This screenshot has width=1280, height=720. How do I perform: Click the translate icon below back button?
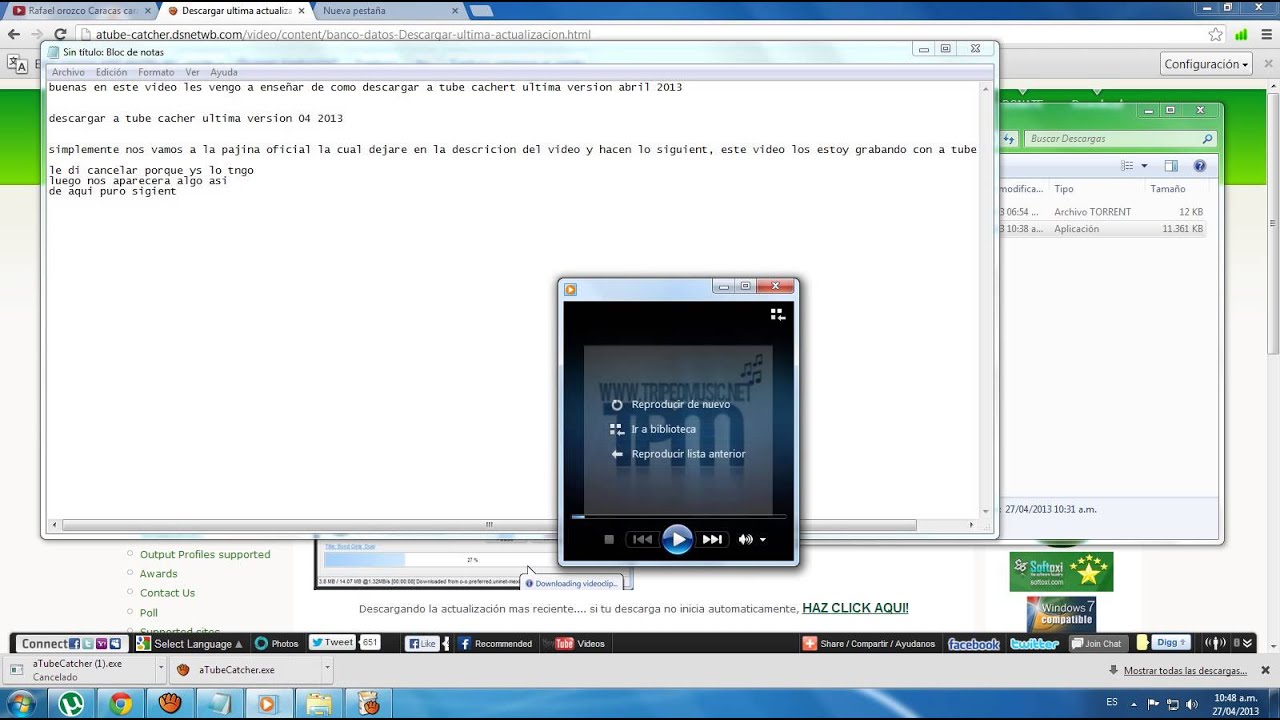point(17,64)
